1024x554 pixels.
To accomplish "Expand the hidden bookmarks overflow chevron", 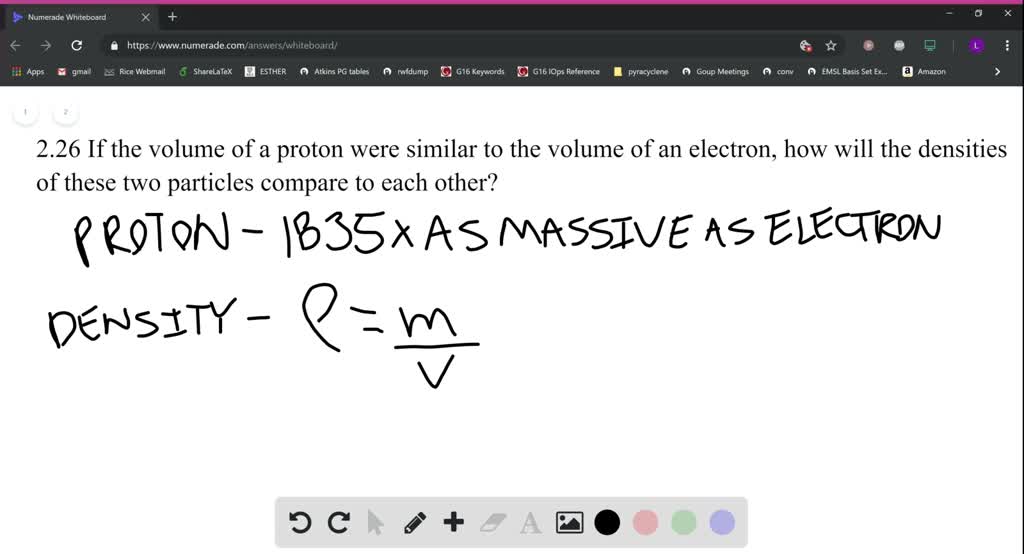I will [x=997, y=72].
